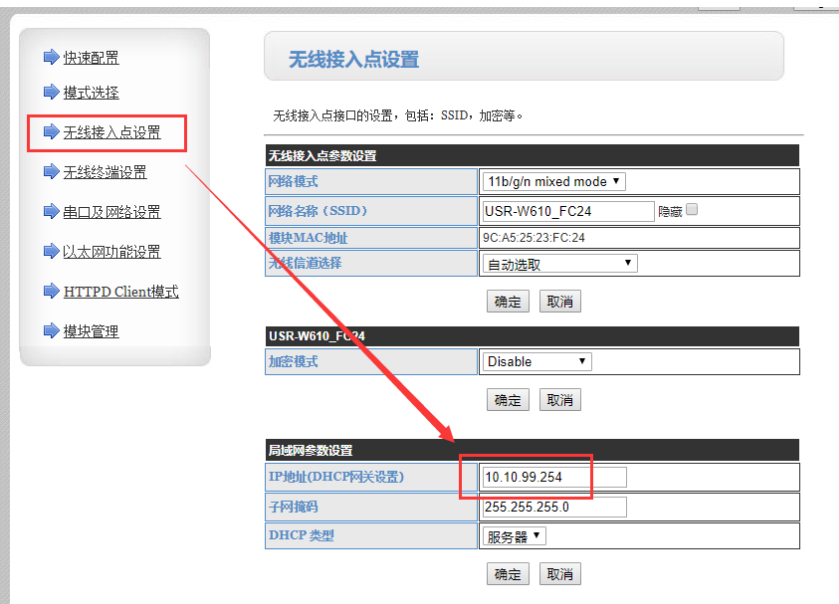Click the arrow icon next to 串口及网络设置

(51, 211)
